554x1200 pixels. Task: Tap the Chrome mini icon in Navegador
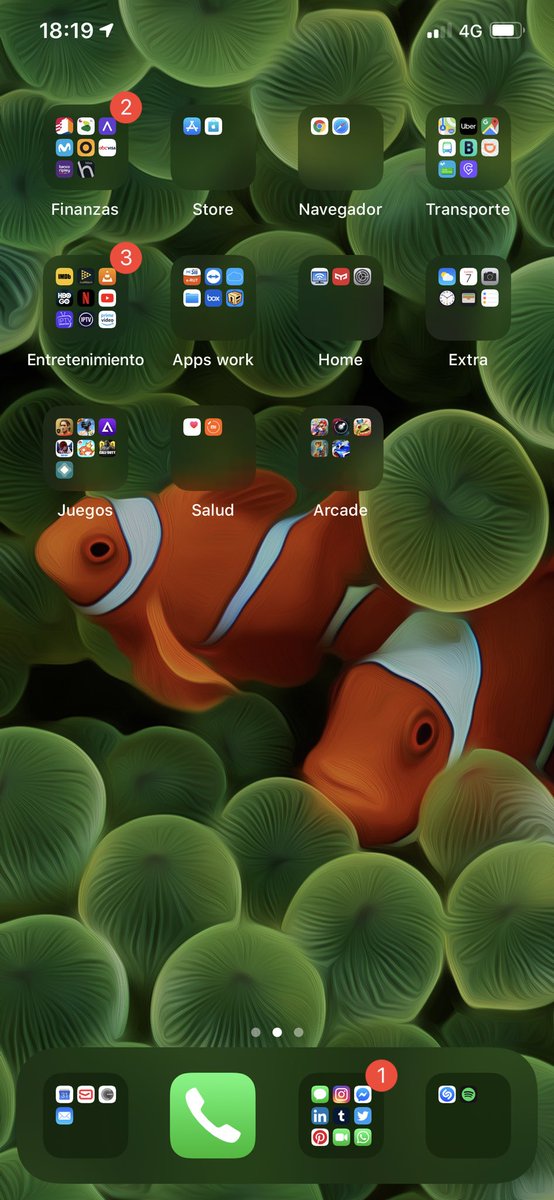[319, 127]
